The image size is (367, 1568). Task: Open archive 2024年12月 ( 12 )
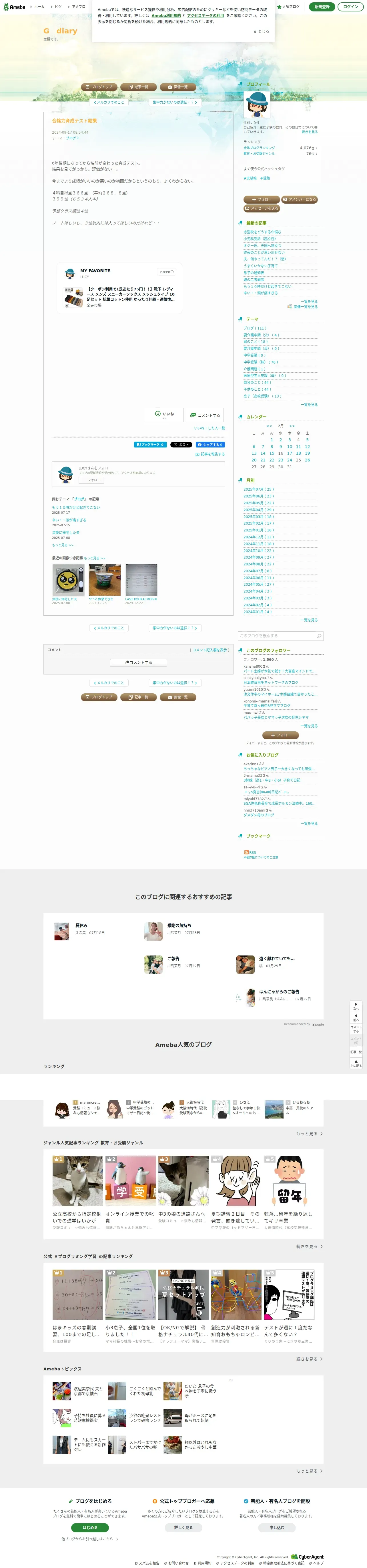pyautogui.click(x=258, y=537)
